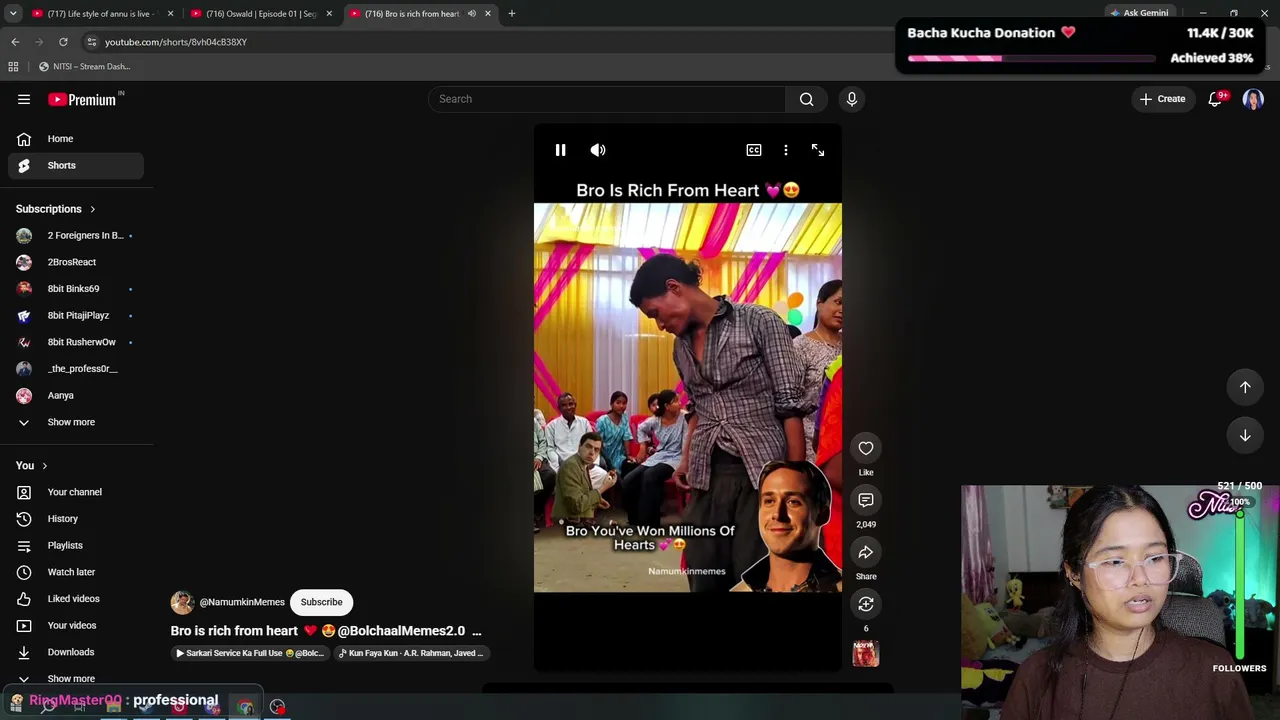Open the 2 Foreigners In B... channel
Image resolution: width=1280 pixels, height=720 pixels.
click(76, 236)
